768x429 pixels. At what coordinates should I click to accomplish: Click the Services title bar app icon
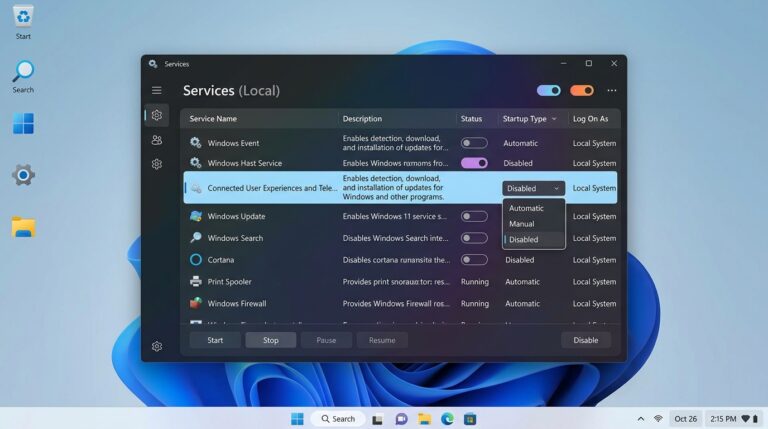[153, 64]
